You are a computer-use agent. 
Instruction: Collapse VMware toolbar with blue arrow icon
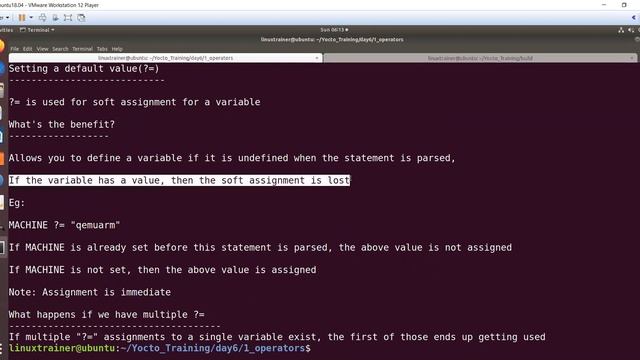point(634,18)
